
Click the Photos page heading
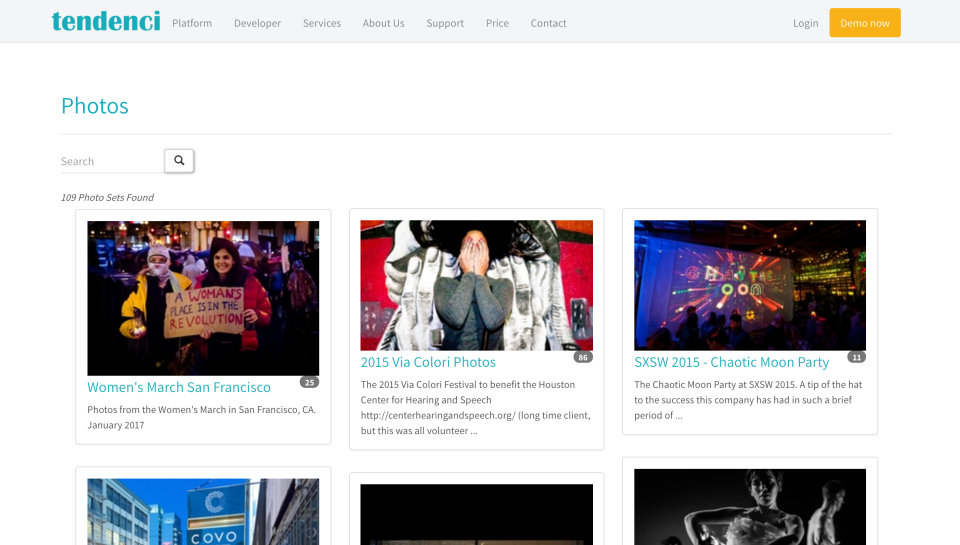pos(95,106)
